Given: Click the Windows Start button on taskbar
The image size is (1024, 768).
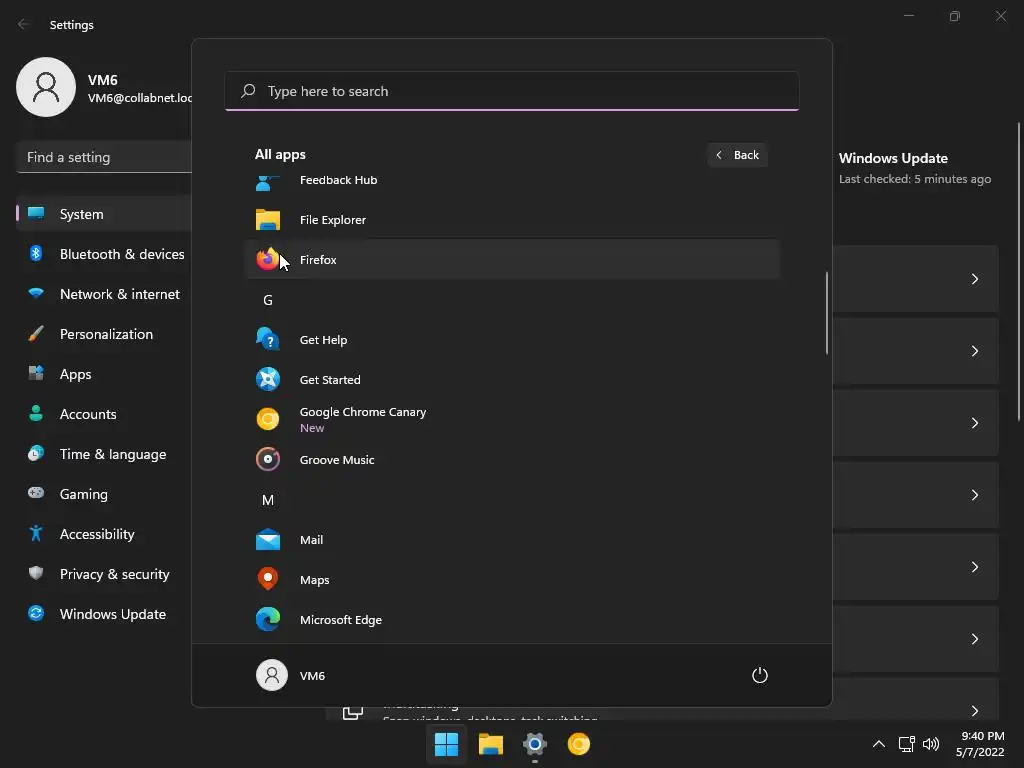Looking at the screenshot, I should [x=447, y=744].
